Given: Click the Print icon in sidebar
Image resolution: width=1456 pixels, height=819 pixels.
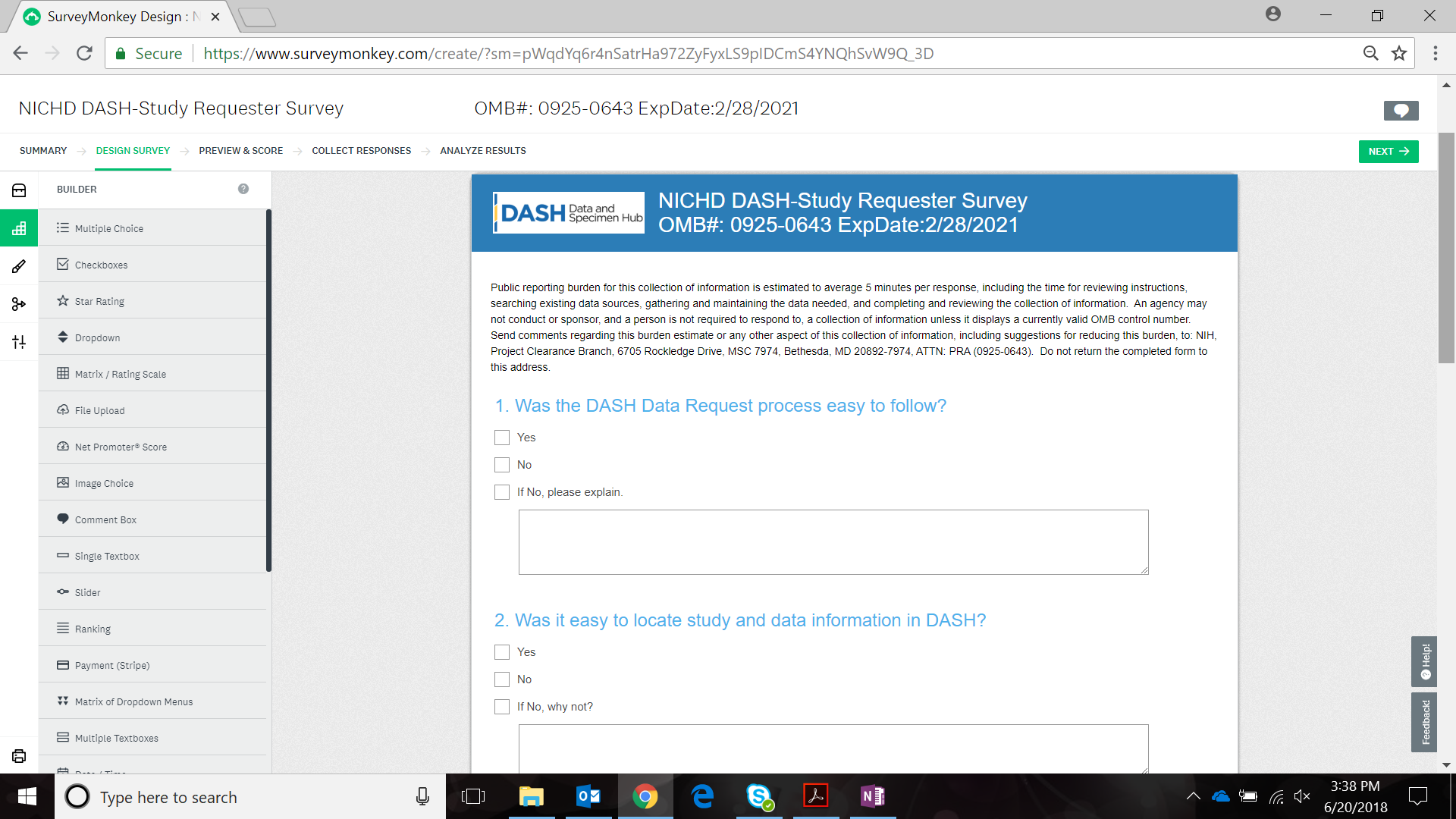Looking at the screenshot, I should click(19, 756).
